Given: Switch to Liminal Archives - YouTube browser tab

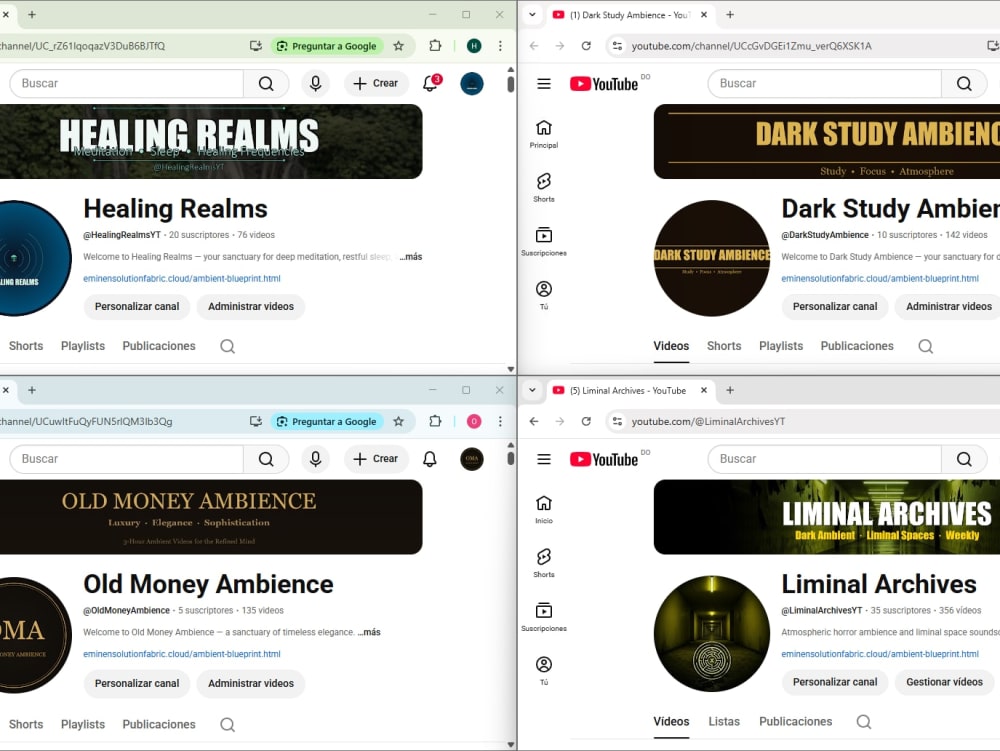Looking at the screenshot, I should 628,390.
